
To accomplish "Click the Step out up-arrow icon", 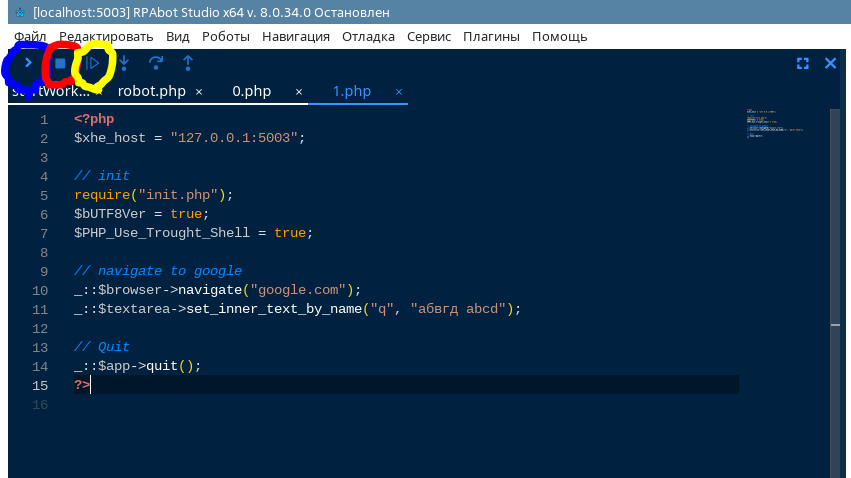I will [188, 63].
